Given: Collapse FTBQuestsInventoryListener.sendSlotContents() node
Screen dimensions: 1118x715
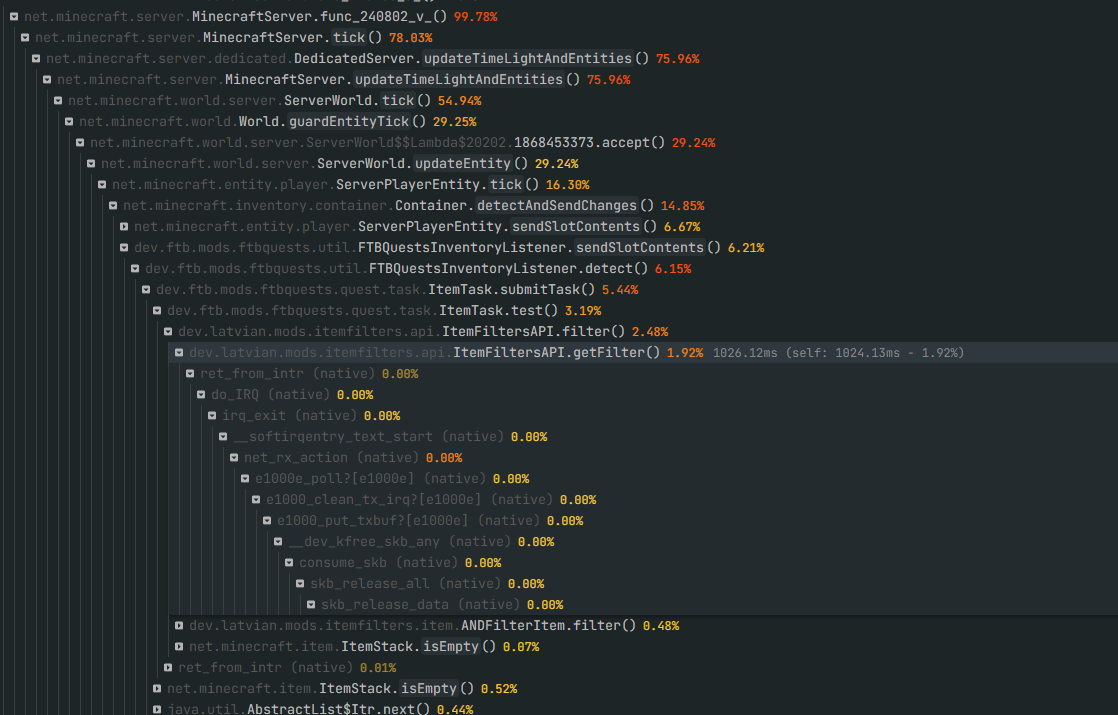Looking at the screenshot, I should click(x=124, y=247).
